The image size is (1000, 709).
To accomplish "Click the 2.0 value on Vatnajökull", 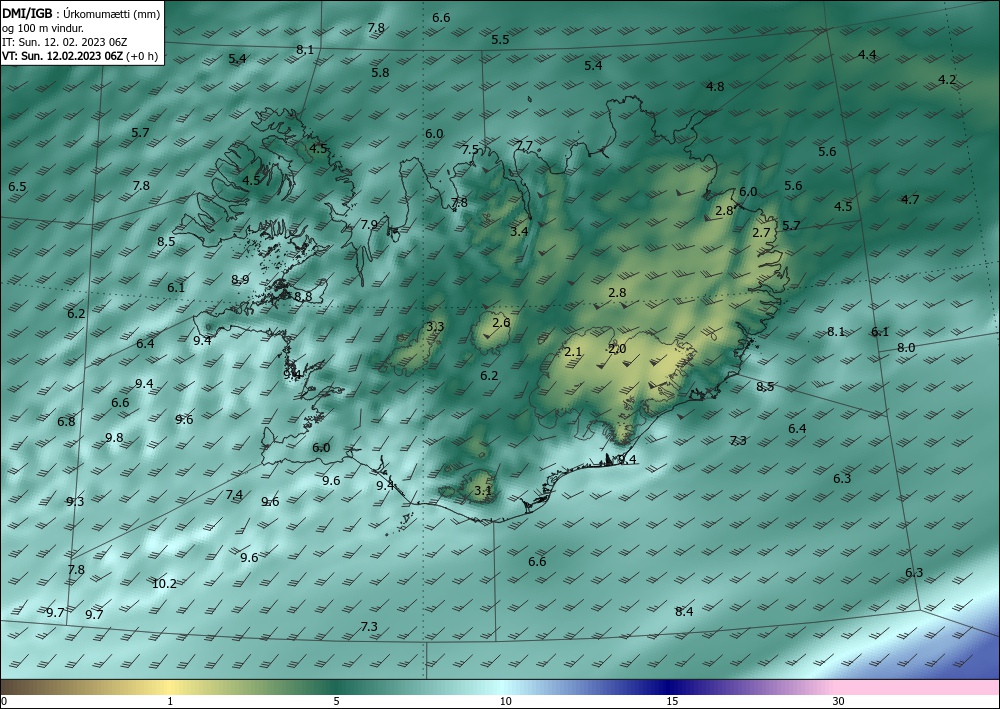I will 617,349.
